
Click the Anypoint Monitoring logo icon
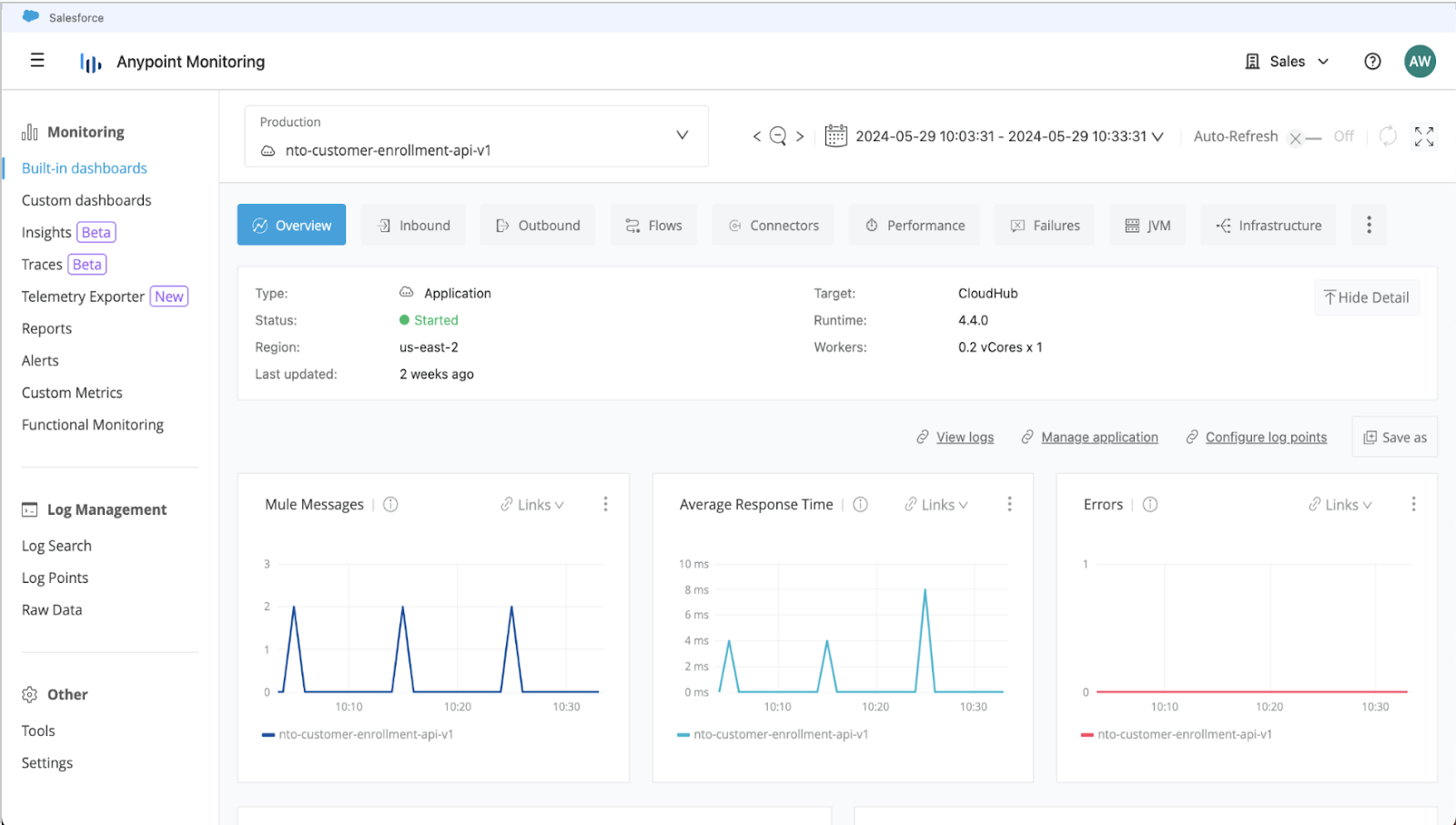tap(90, 61)
